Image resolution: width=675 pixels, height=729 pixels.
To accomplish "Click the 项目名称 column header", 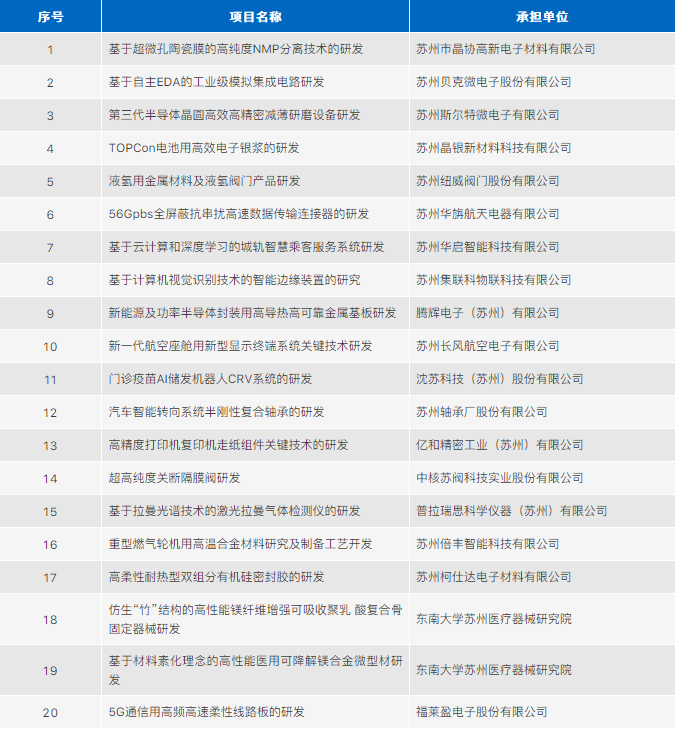I will tap(255, 17).
